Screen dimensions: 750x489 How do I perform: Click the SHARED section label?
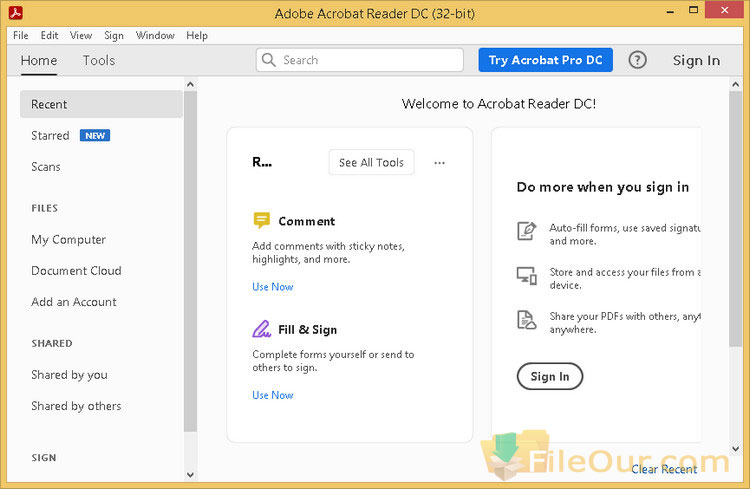click(52, 344)
